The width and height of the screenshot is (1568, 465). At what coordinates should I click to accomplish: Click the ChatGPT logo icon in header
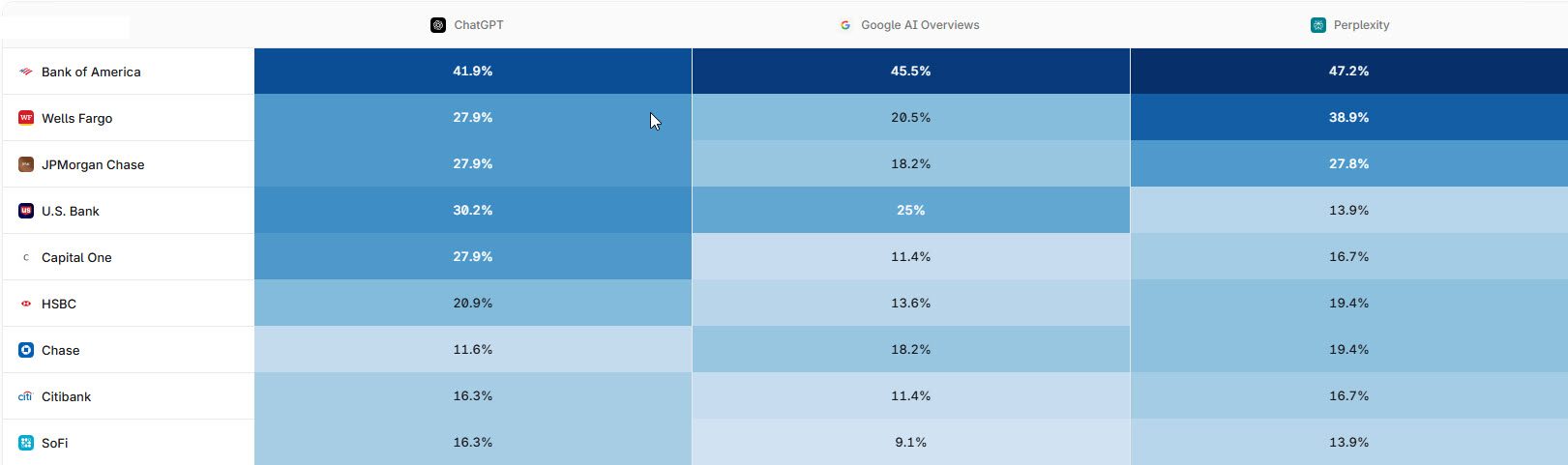point(438,25)
